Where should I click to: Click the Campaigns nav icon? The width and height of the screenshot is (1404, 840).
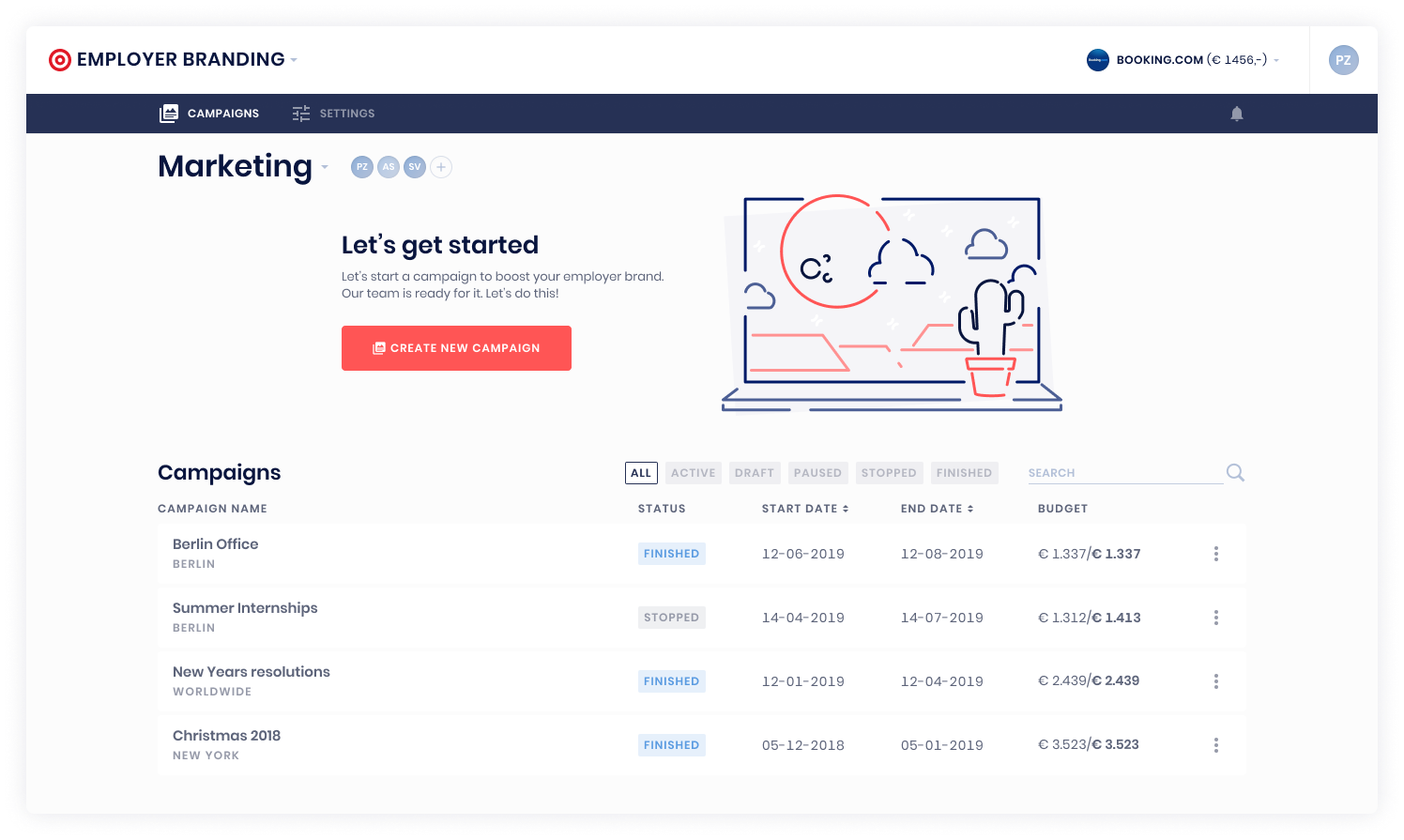click(169, 114)
